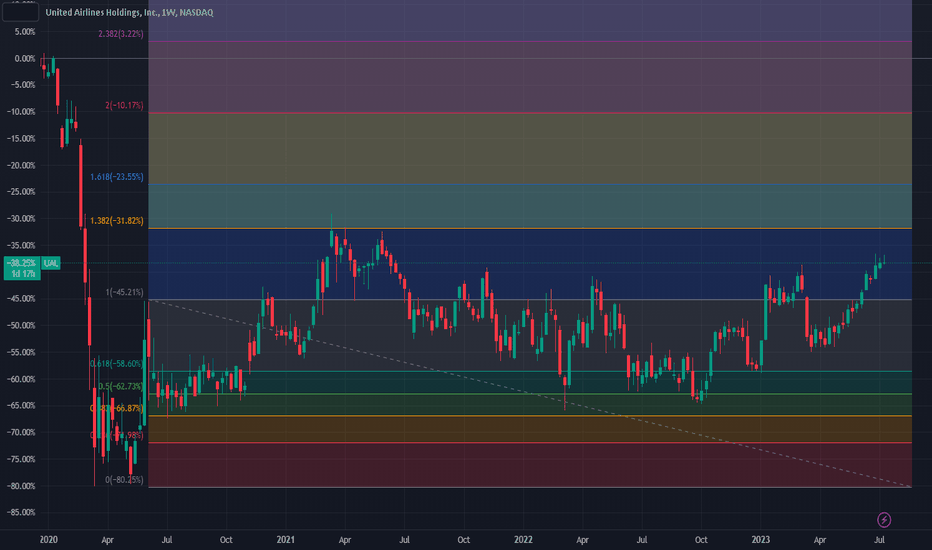Click the 5.00% price axis label
The image size is (932, 550).
pos(24,32)
